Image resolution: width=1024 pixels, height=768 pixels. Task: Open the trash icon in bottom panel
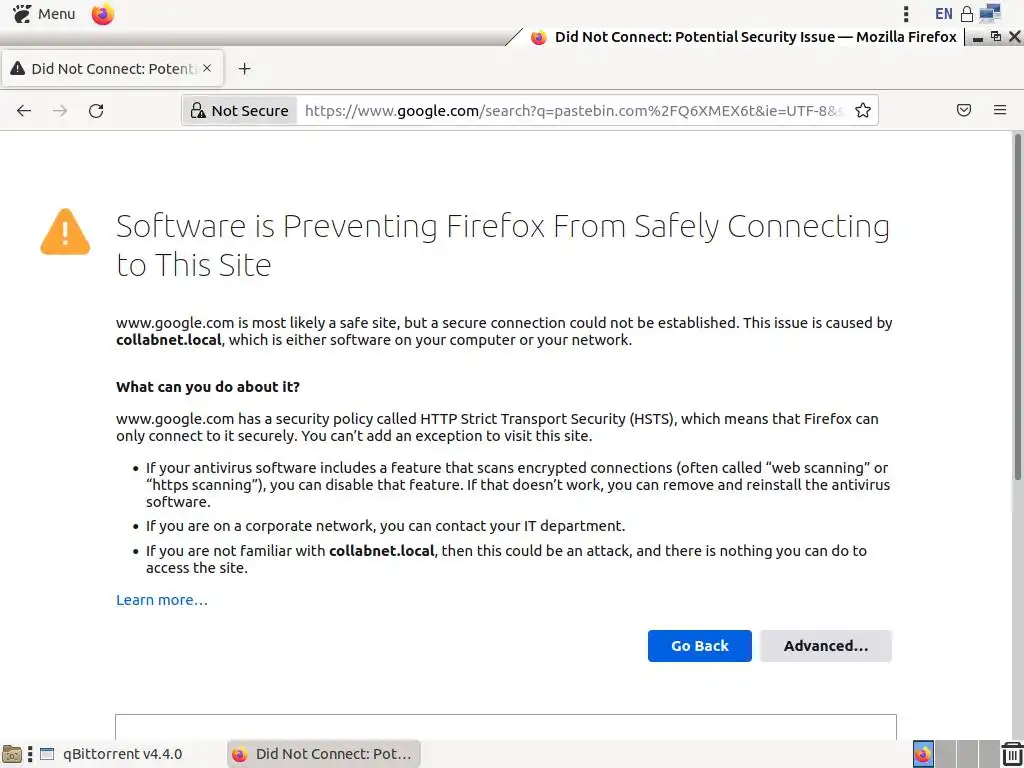(1012, 754)
